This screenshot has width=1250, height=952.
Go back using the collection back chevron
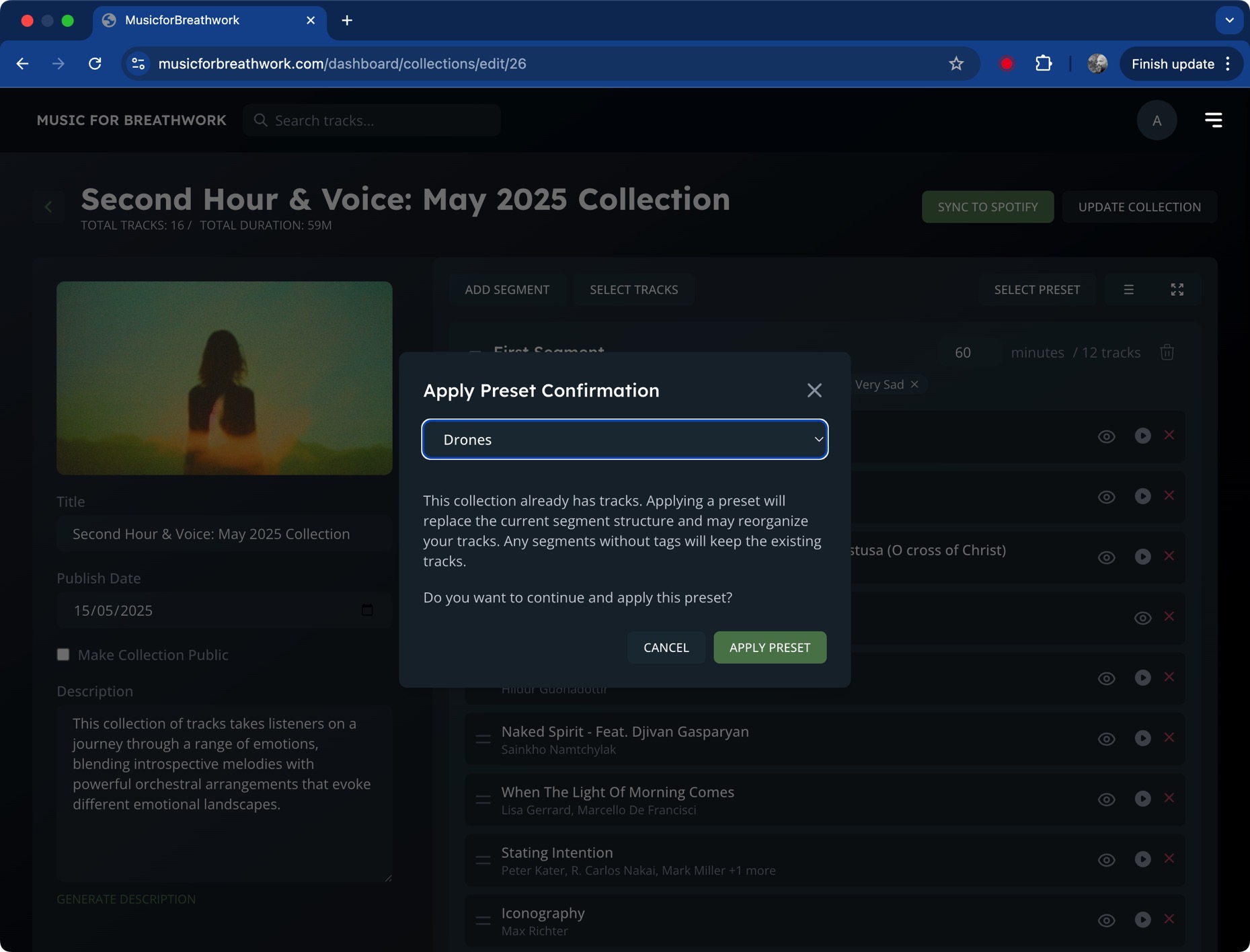pyautogui.click(x=48, y=207)
